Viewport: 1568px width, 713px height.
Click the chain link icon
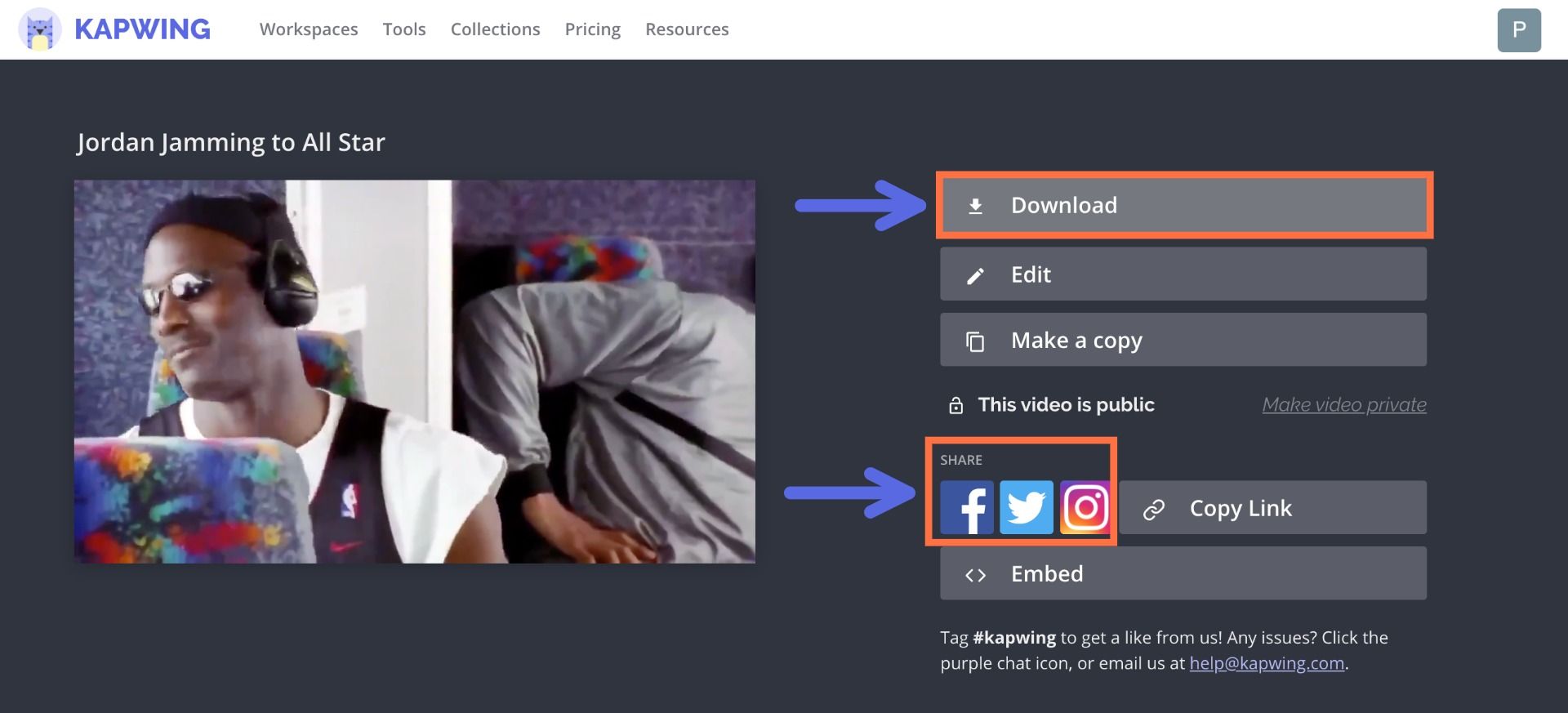tap(1153, 510)
